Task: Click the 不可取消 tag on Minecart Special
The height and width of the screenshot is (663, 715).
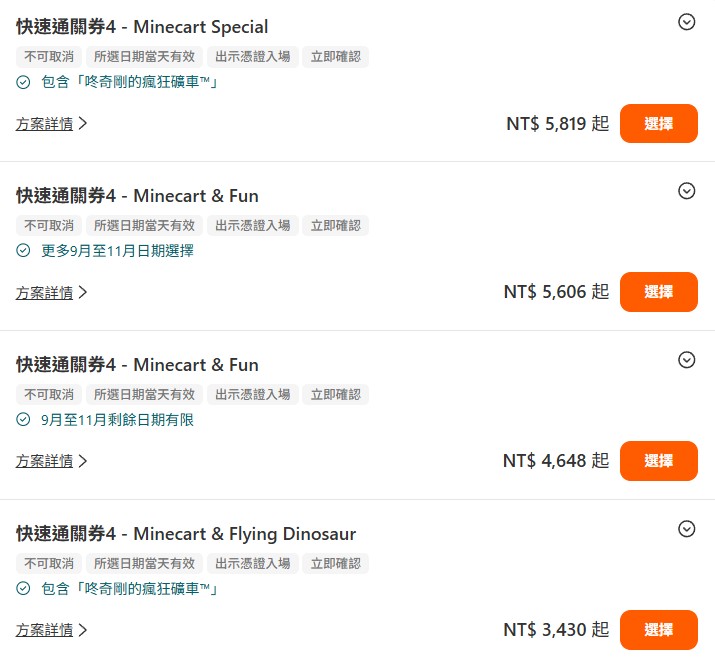Action: coord(49,57)
